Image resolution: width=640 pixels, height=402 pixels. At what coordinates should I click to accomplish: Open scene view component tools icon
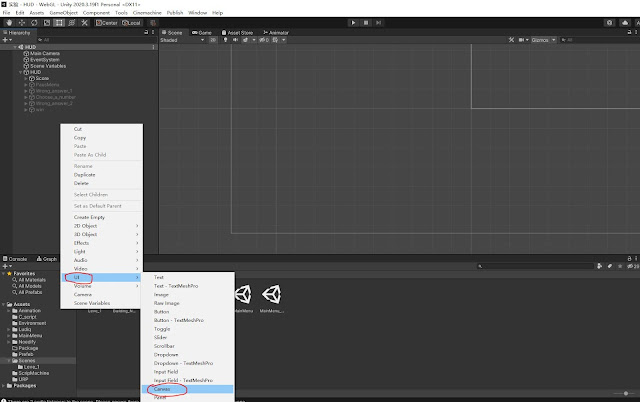pyautogui.click(x=511, y=40)
